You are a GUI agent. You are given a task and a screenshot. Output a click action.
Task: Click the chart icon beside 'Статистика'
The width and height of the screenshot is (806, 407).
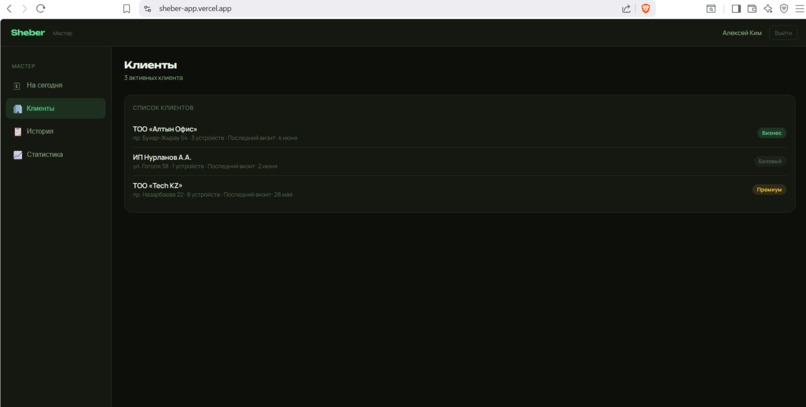click(x=17, y=155)
